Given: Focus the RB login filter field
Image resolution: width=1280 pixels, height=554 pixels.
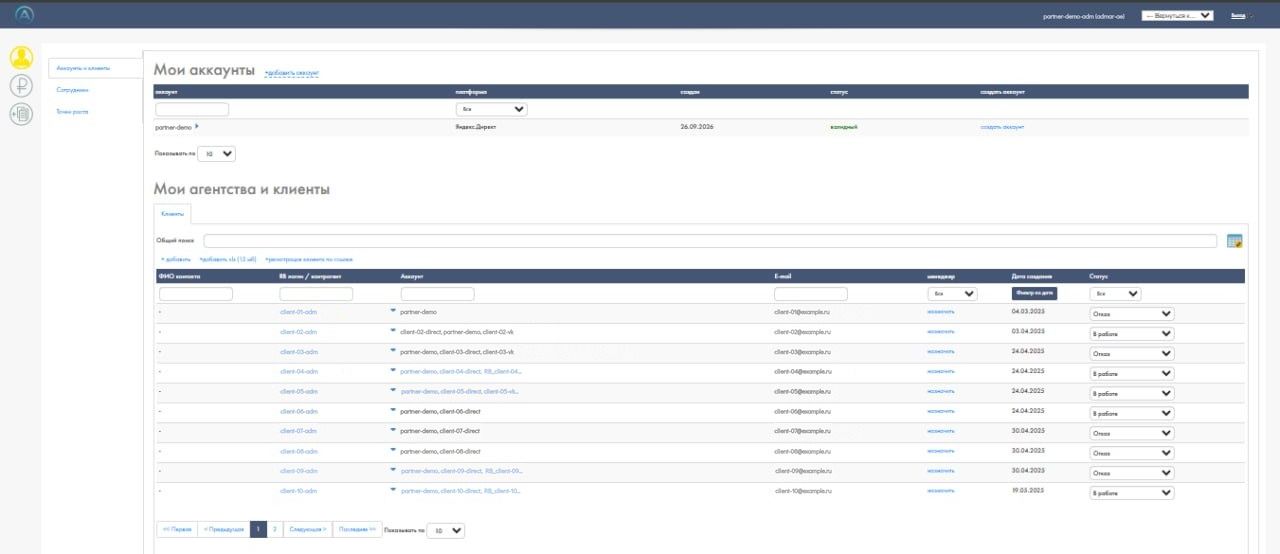Looking at the screenshot, I should [x=316, y=294].
